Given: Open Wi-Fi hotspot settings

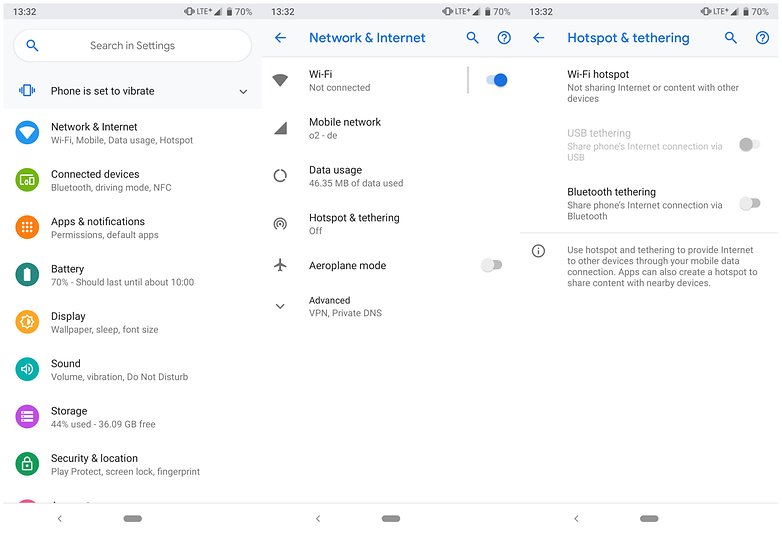Looking at the screenshot, I should (x=649, y=86).
